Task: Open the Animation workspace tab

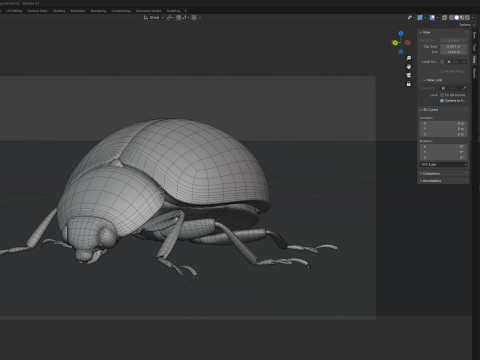Action: [78, 11]
